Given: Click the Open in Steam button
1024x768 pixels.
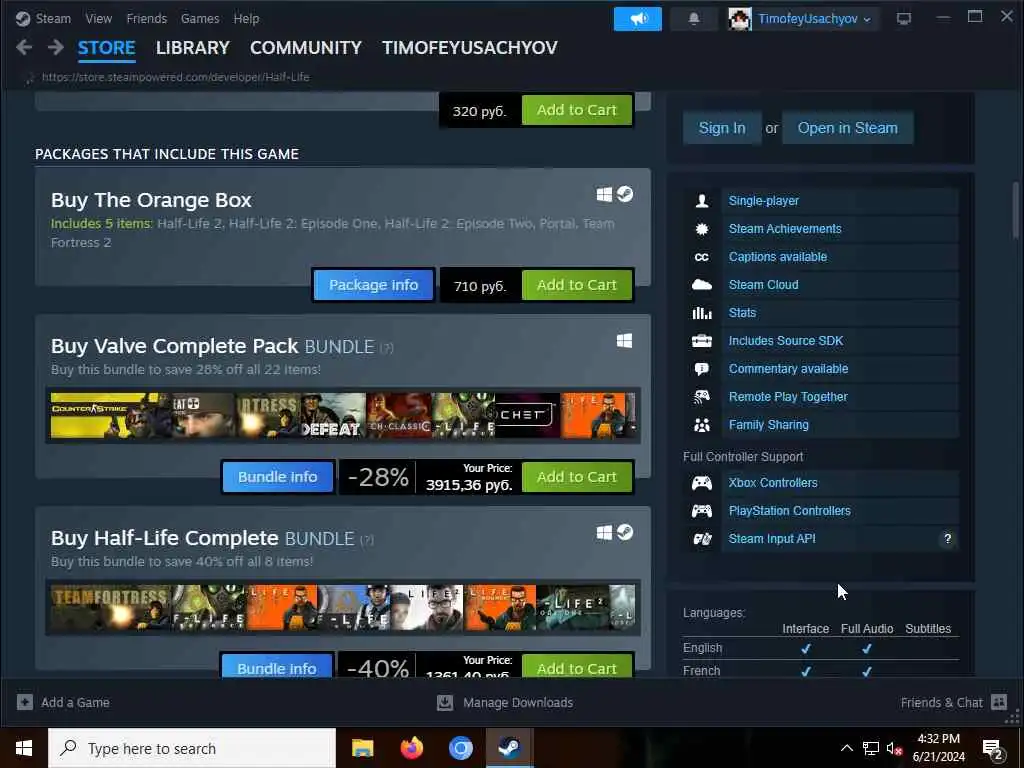Looking at the screenshot, I should click(x=848, y=128).
